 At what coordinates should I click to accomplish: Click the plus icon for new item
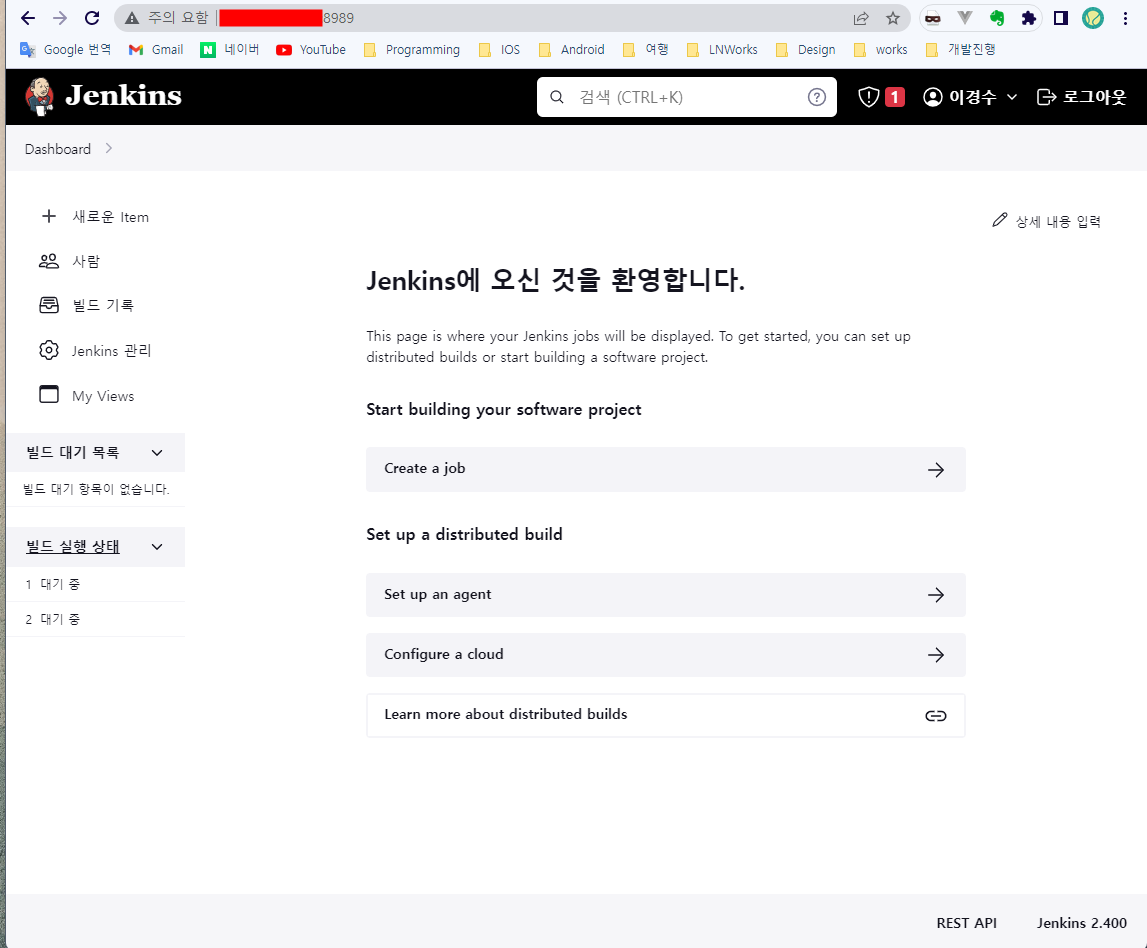pyautogui.click(x=49, y=216)
